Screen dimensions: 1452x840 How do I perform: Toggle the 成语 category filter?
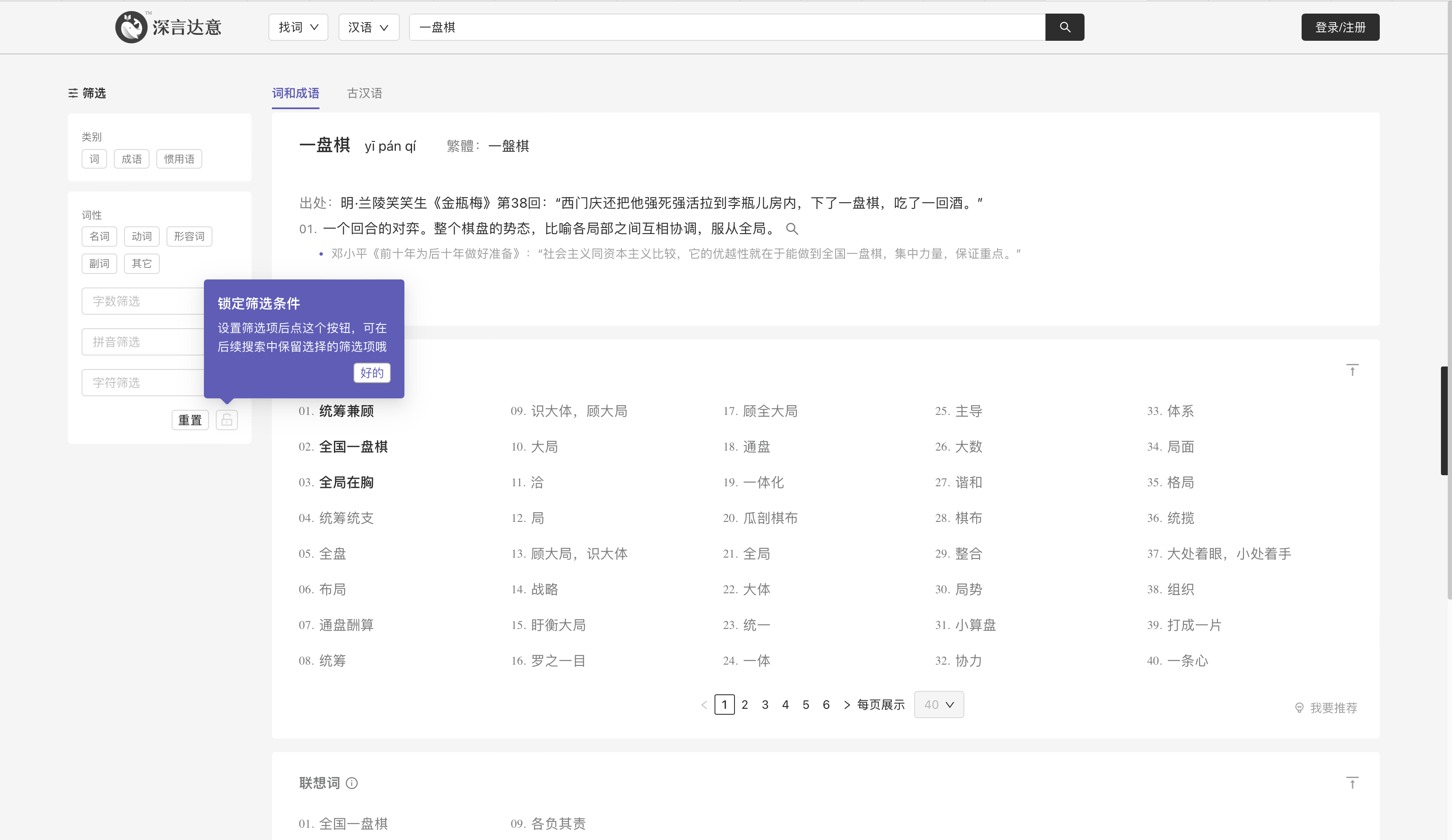click(131, 159)
